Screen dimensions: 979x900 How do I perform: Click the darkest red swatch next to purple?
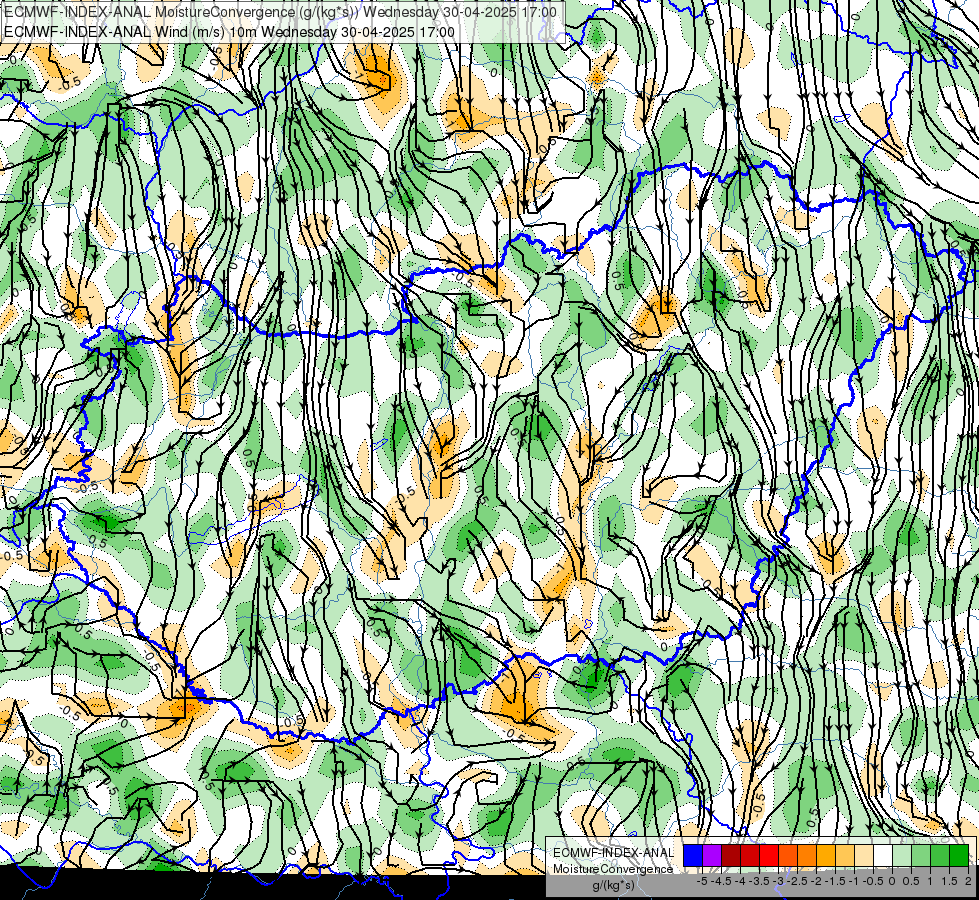[x=731, y=855]
